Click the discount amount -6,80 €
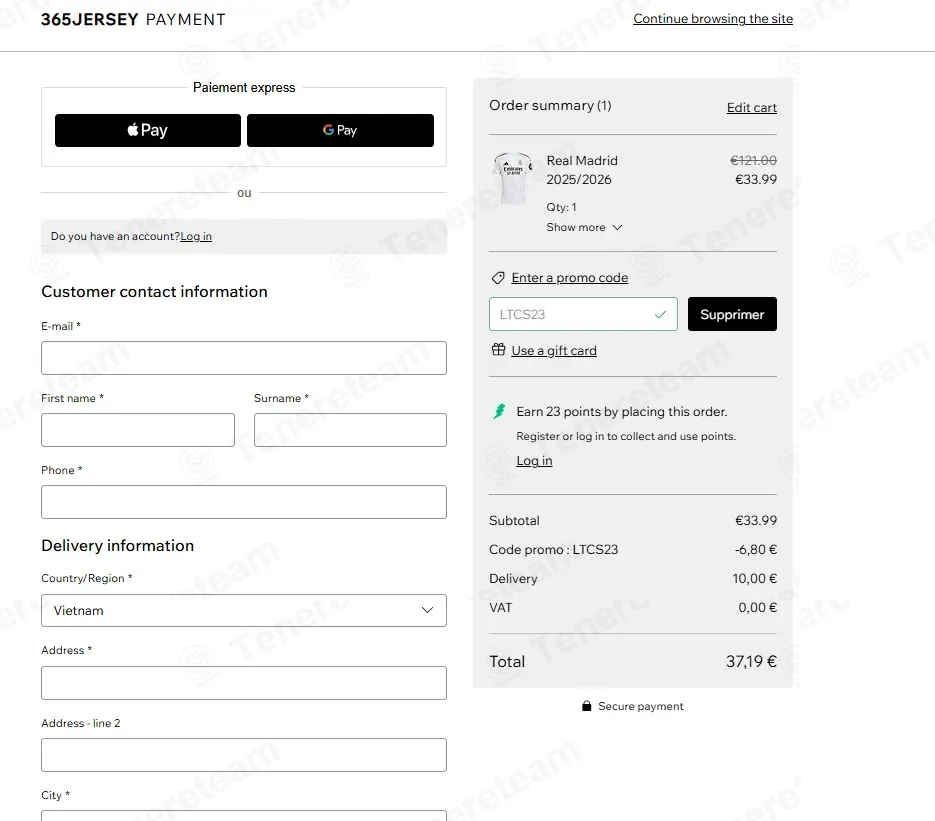Image resolution: width=935 pixels, height=821 pixels. pyautogui.click(x=756, y=550)
